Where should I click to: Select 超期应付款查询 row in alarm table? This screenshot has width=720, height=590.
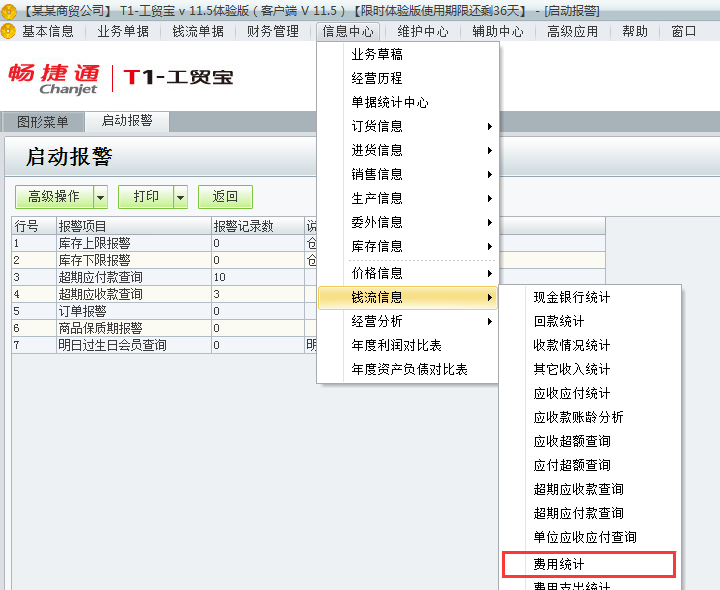pyautogui.click(x=164, y=277)
